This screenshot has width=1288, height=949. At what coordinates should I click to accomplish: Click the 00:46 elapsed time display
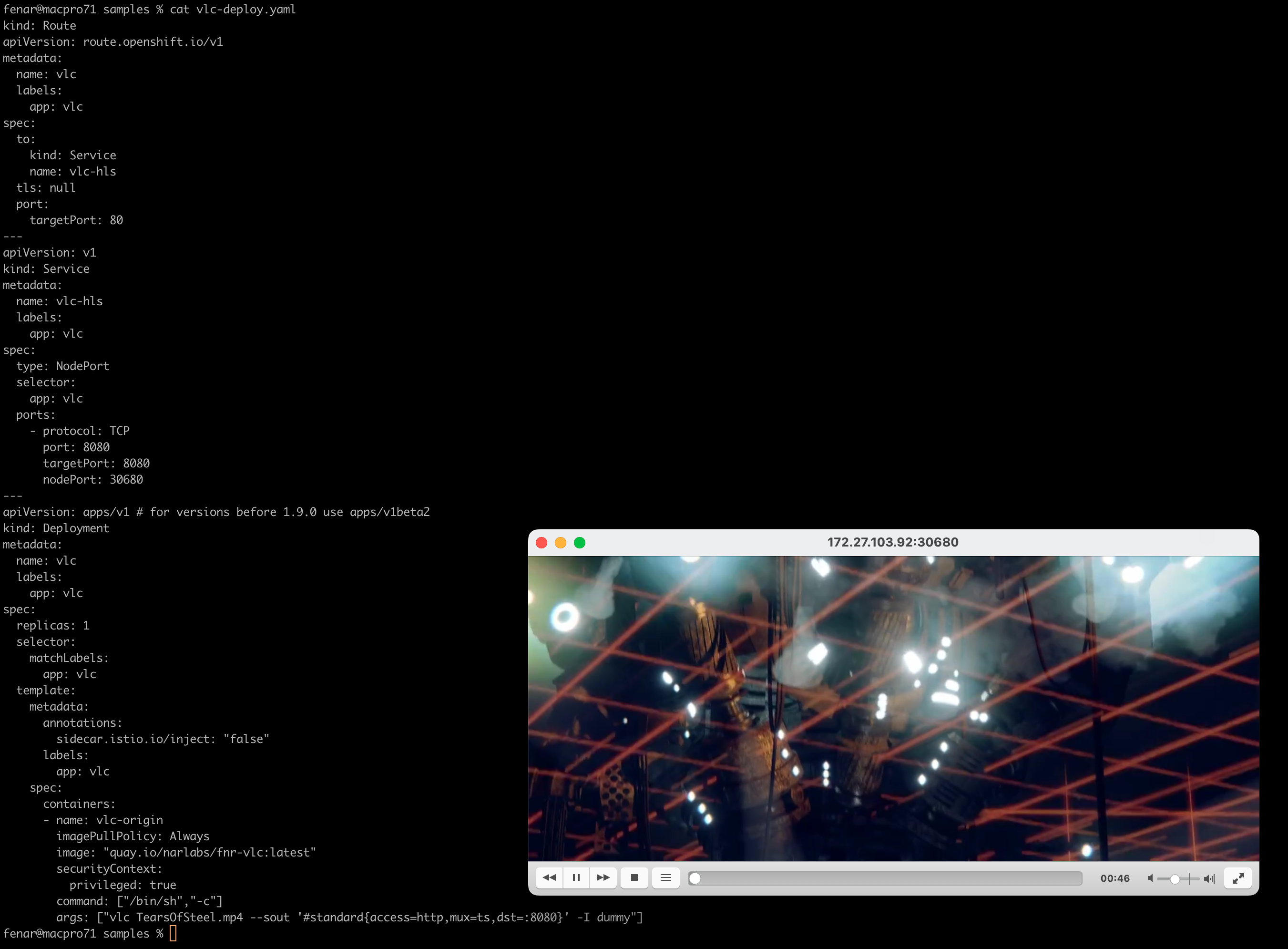pyautogui.click(x=1114, y=878)
